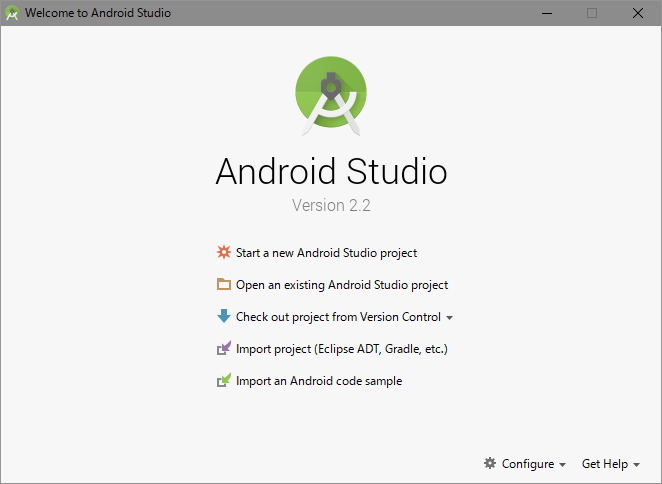Click the orange starburst new project icon
The height and width of the screenshot is (484, 662).
pos(224,252)
